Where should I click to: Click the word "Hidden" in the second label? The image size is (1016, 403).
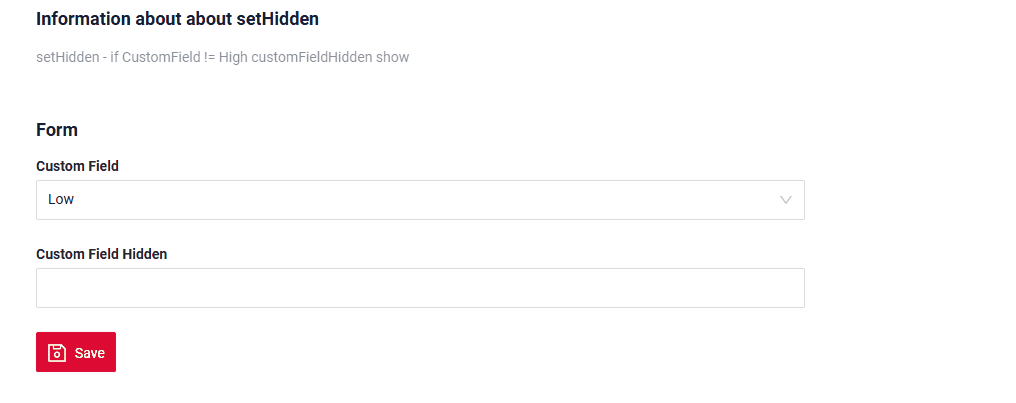click(144, 254)
